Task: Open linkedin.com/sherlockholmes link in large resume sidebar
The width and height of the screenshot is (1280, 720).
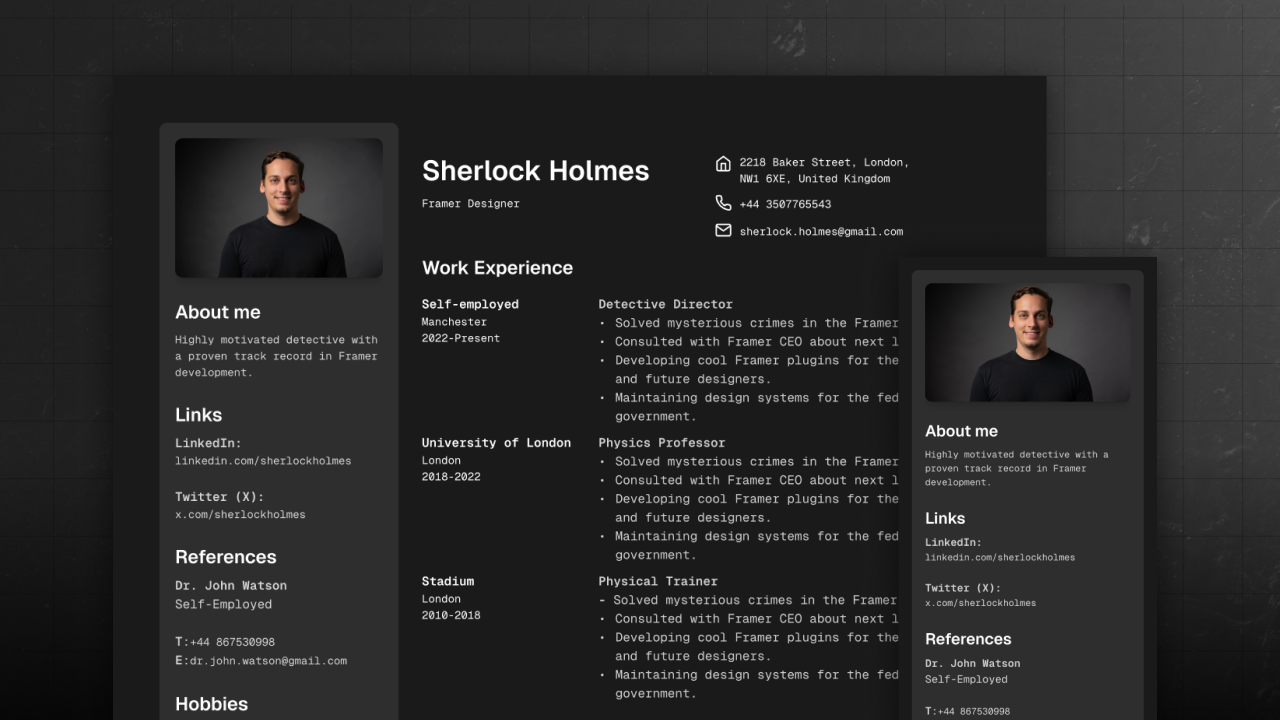Action: pos(263,461)
